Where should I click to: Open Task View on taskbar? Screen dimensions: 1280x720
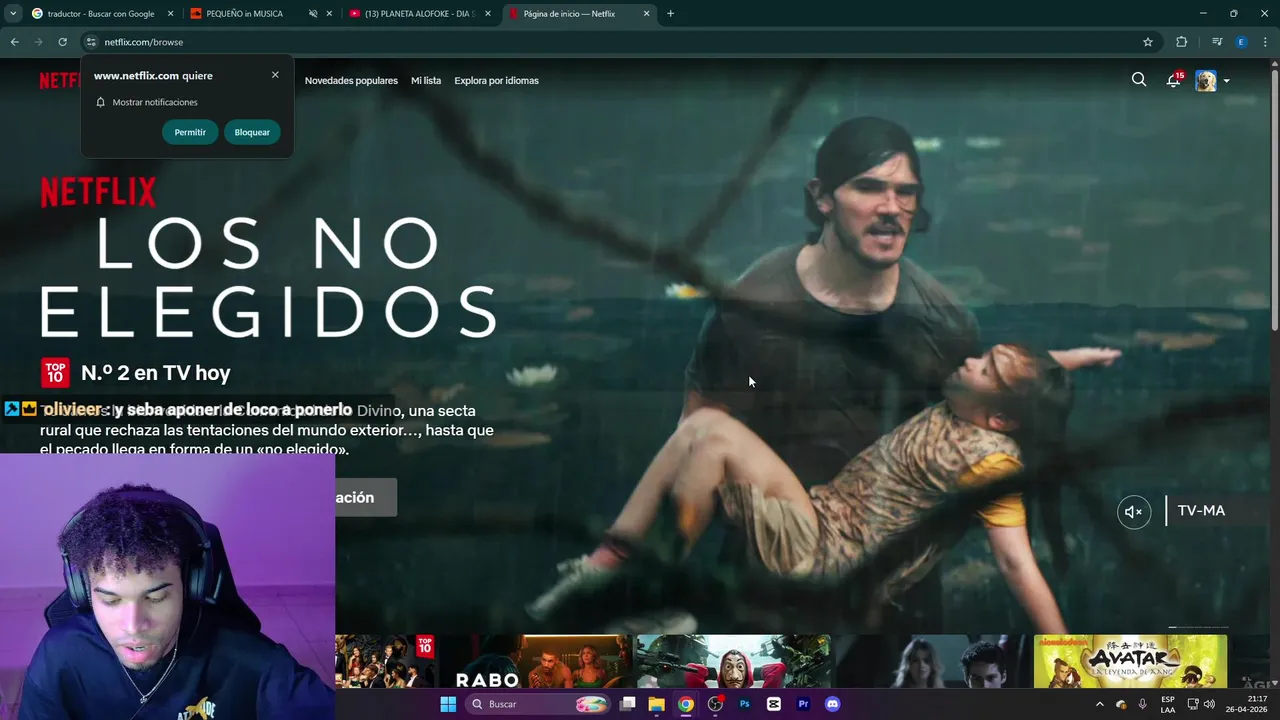[x=628, y=704]
